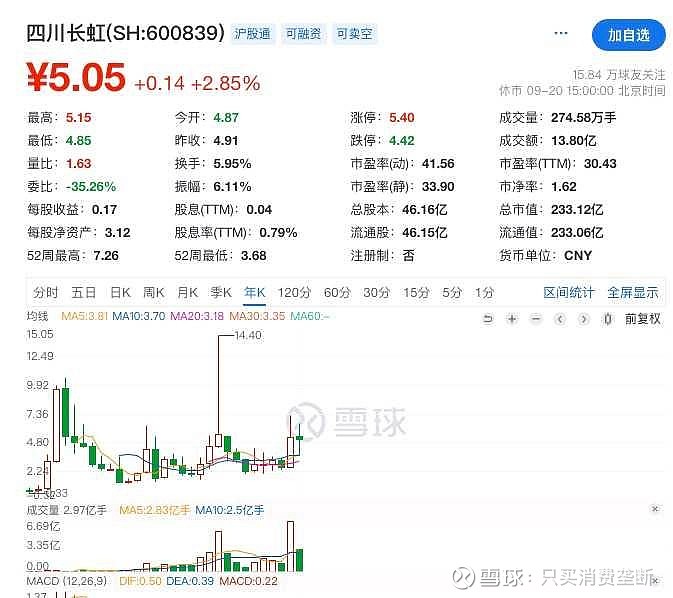This screenshot has height=598, width=673.
Task: Zoom out the chart with minus icon
Action: click(x=536, y=319)
